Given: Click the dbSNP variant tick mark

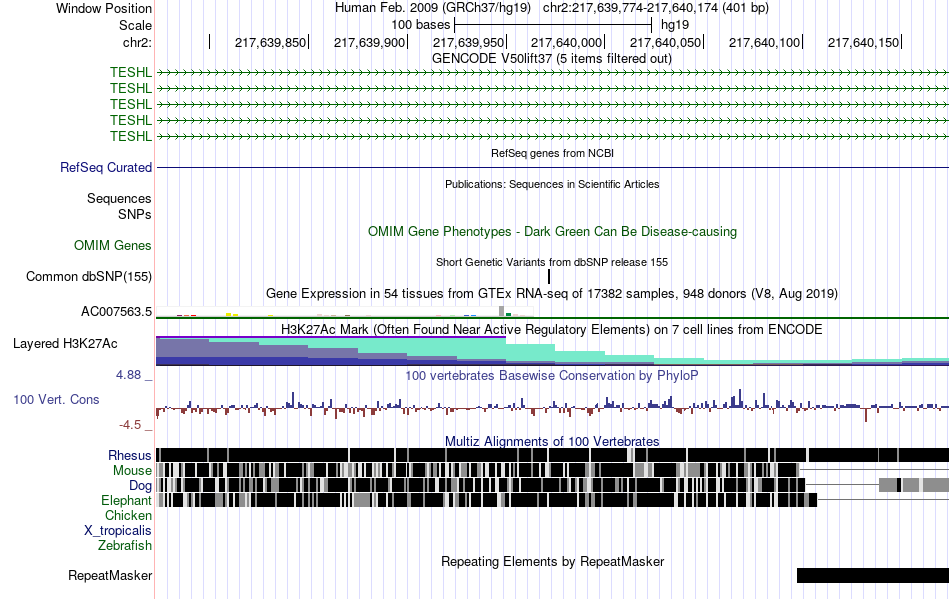Looking at the screenshot, I should [549, 277].
